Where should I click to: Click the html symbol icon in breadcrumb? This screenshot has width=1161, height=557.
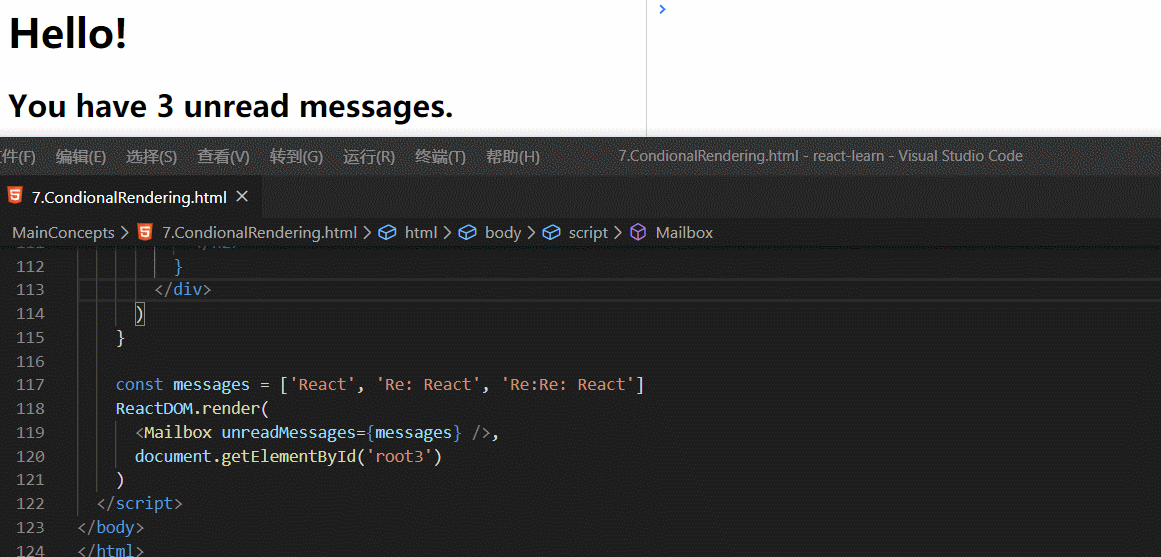387,233
